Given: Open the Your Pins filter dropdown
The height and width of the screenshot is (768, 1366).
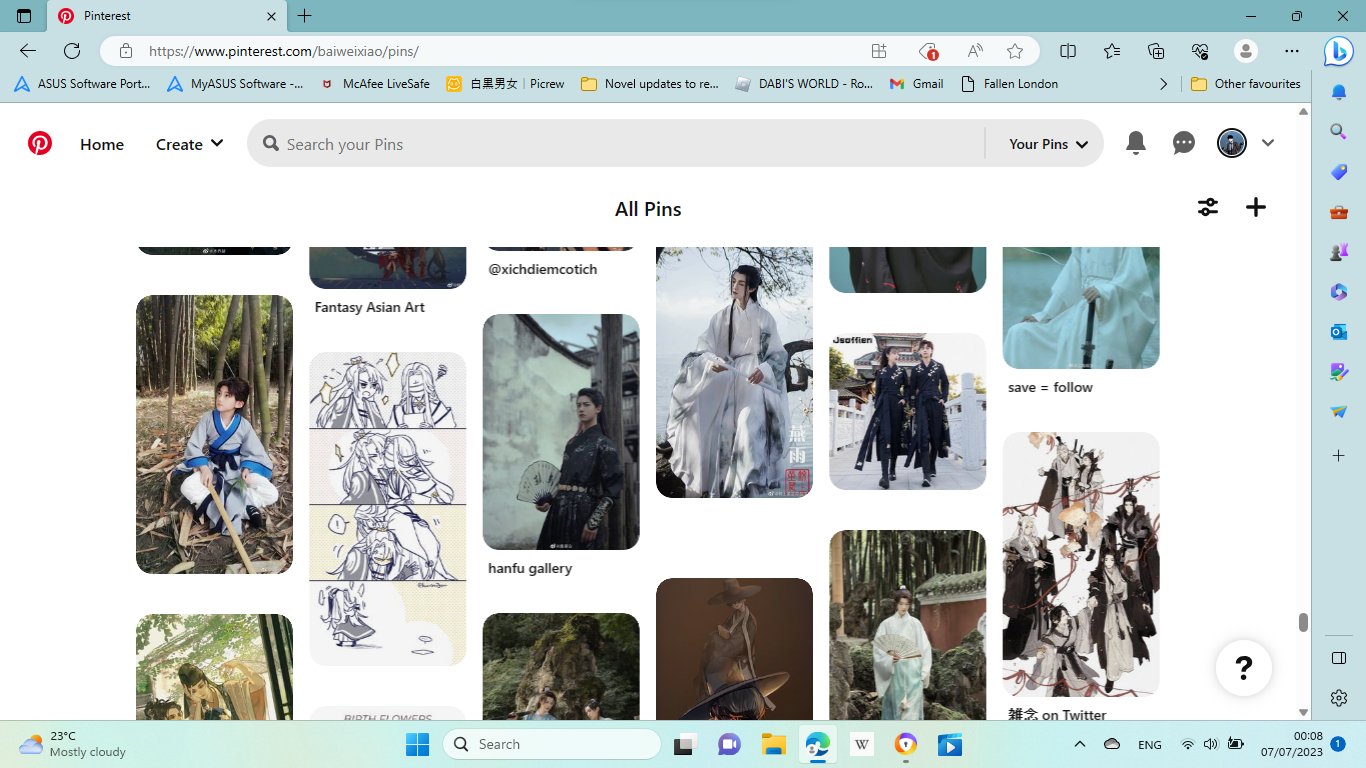Looking at the screenshot, I should (1047, 144).
